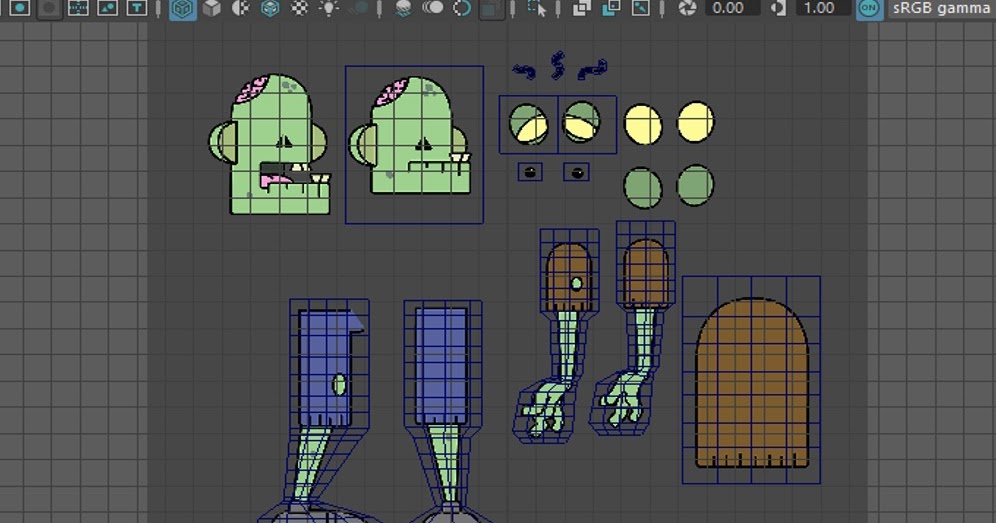Viewport: 996px width, 523px height.
Task: Click the Exposure aperture icon
Action: [x=687, y=8]
